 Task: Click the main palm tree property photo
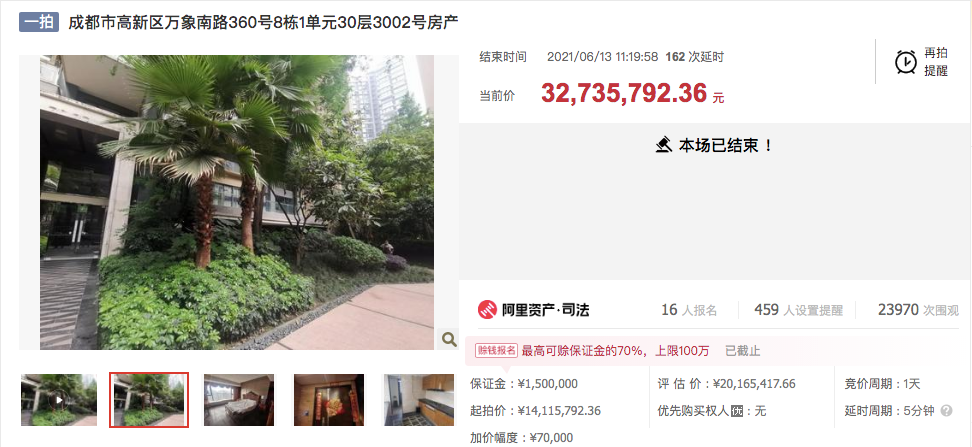237,202
